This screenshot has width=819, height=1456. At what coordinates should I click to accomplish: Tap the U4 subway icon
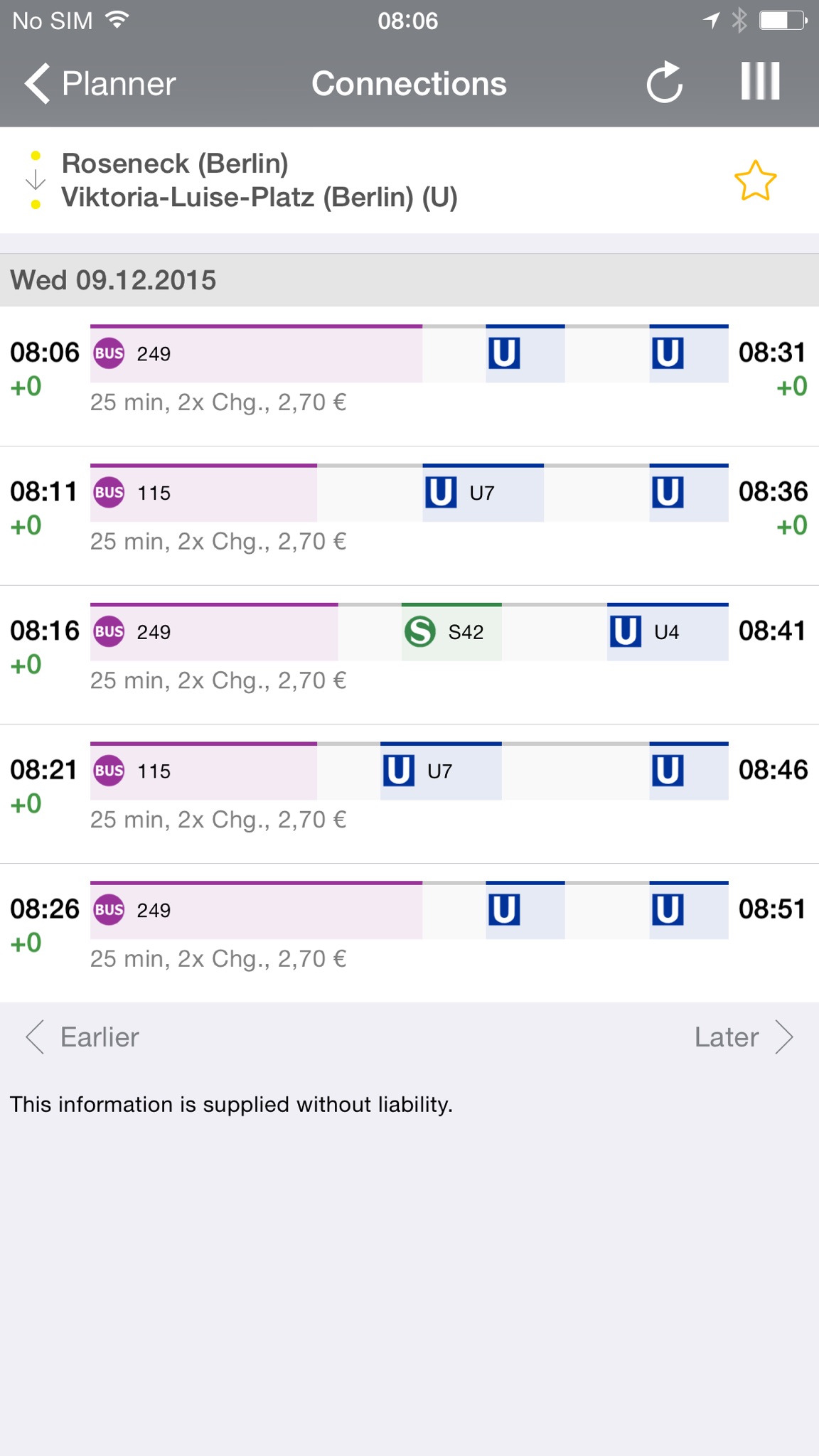[626, 631]
